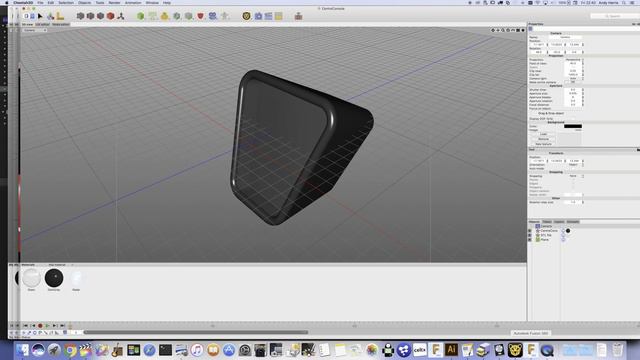Open the Orientation dropdown in Tool panel
The image size is (640, 360).
click(x=574, y=164)
